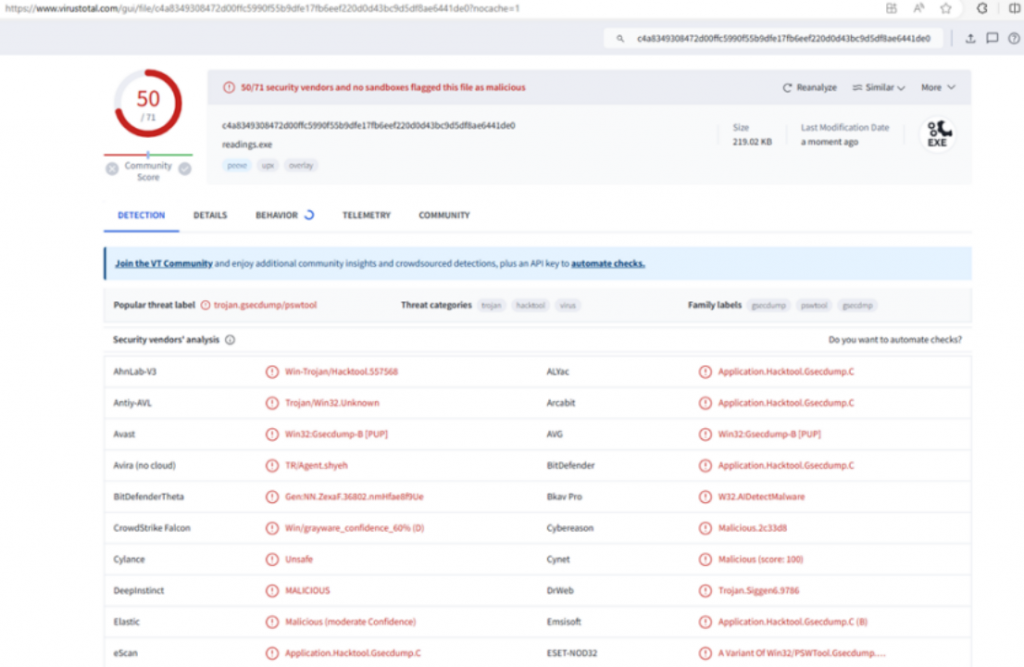This screenshot has height=667, width=1024.
Task: Click the 219.02 KB size value
Action: [x=752, y=142]
